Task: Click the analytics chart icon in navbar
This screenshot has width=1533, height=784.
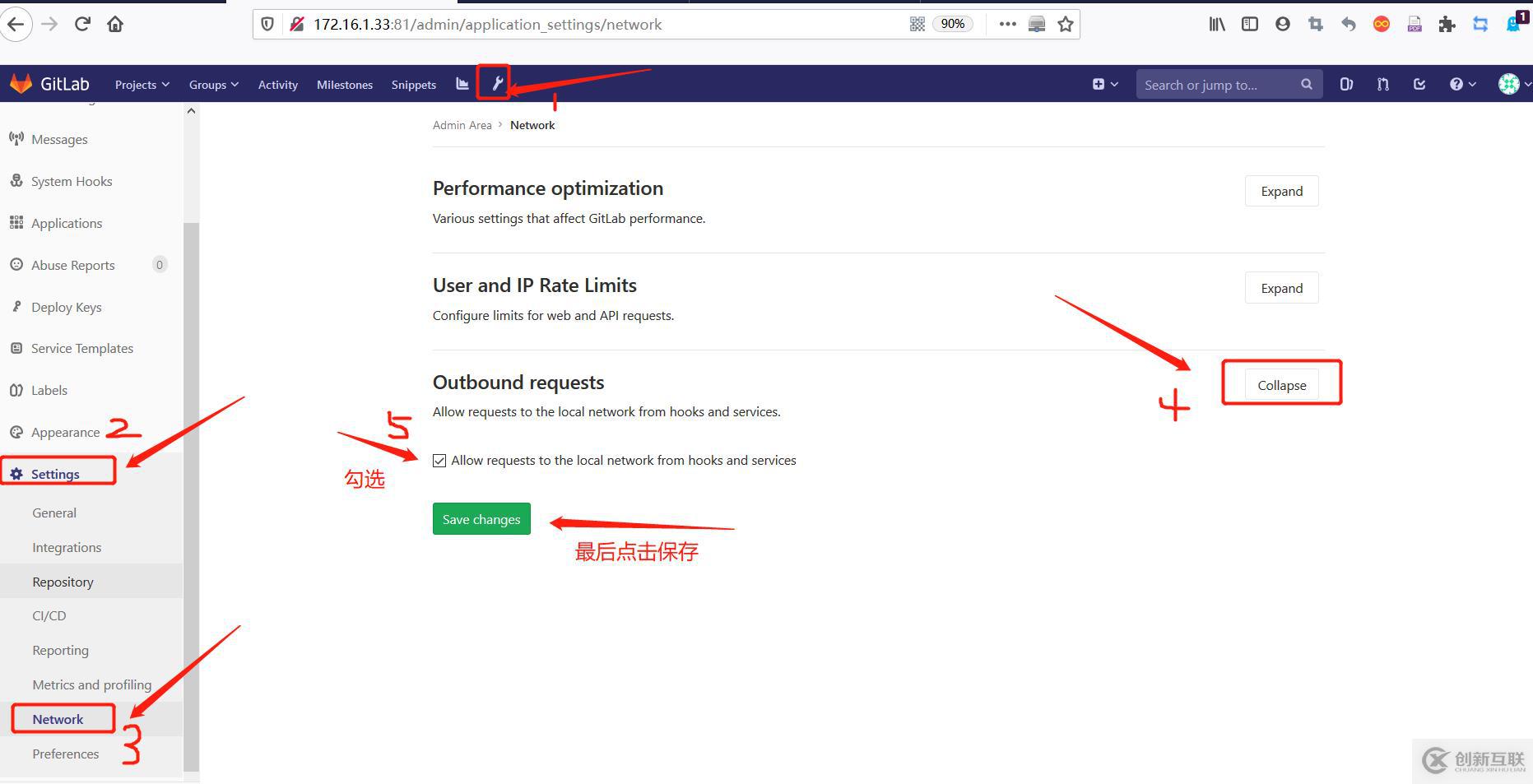Action: pyautogui.click(x=462, y=84)
